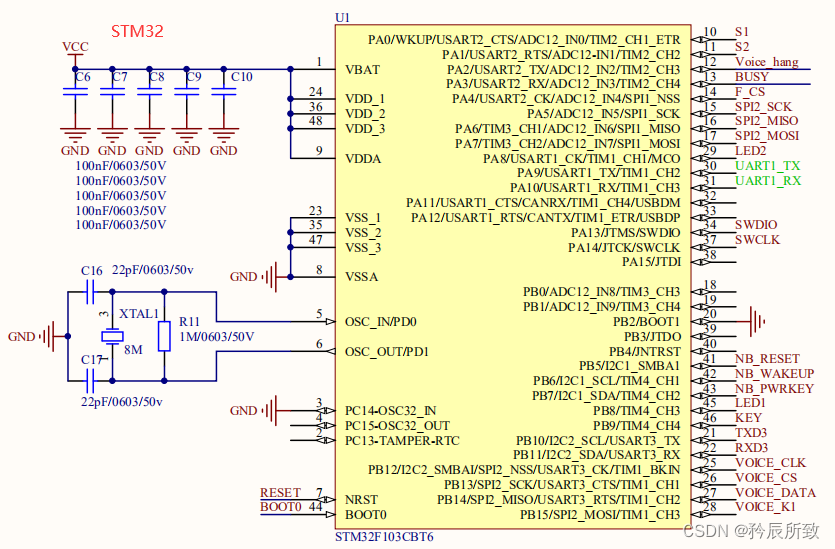The height and width of the screenshot is (549, 835).
Task: Select the Voice_hang net label
Action: pyautogui.click(x=767, y=62)
